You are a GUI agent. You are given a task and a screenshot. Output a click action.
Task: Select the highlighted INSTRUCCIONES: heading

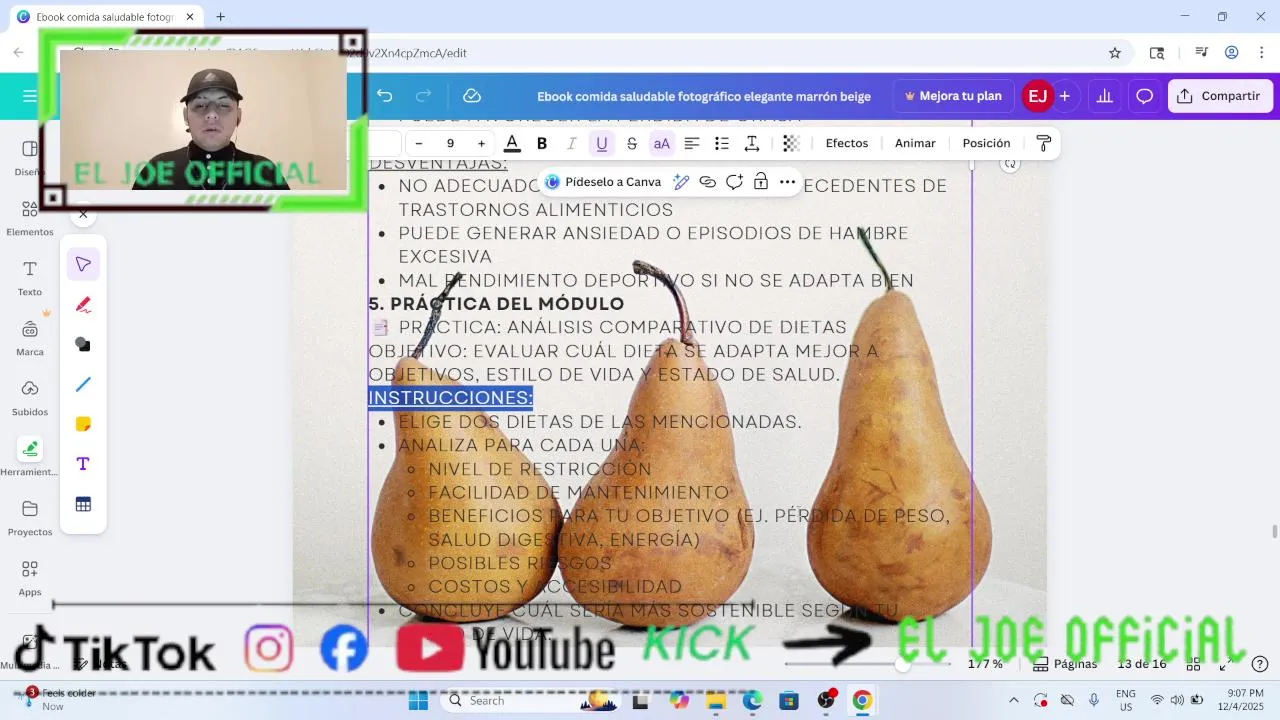click(x=450, y=398)
